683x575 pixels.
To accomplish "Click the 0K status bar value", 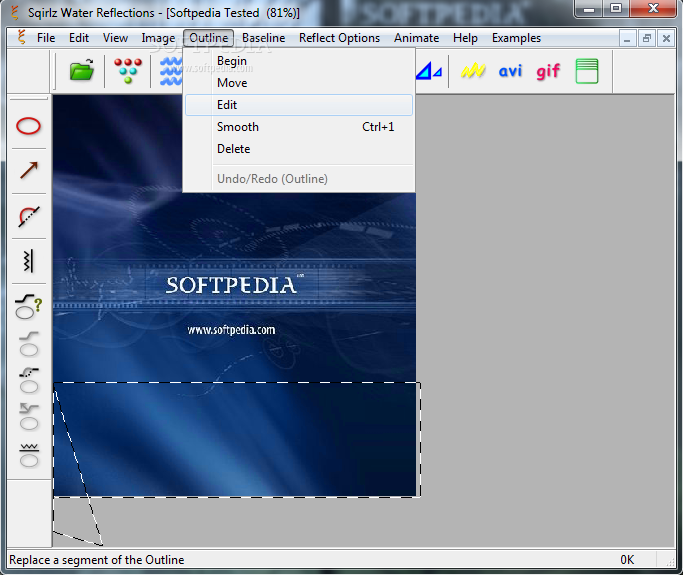I will coord(627,560).
